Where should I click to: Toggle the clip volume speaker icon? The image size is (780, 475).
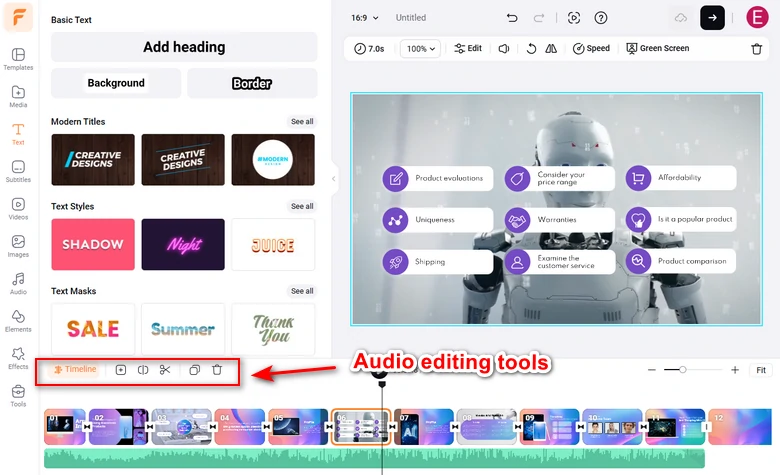504,49
